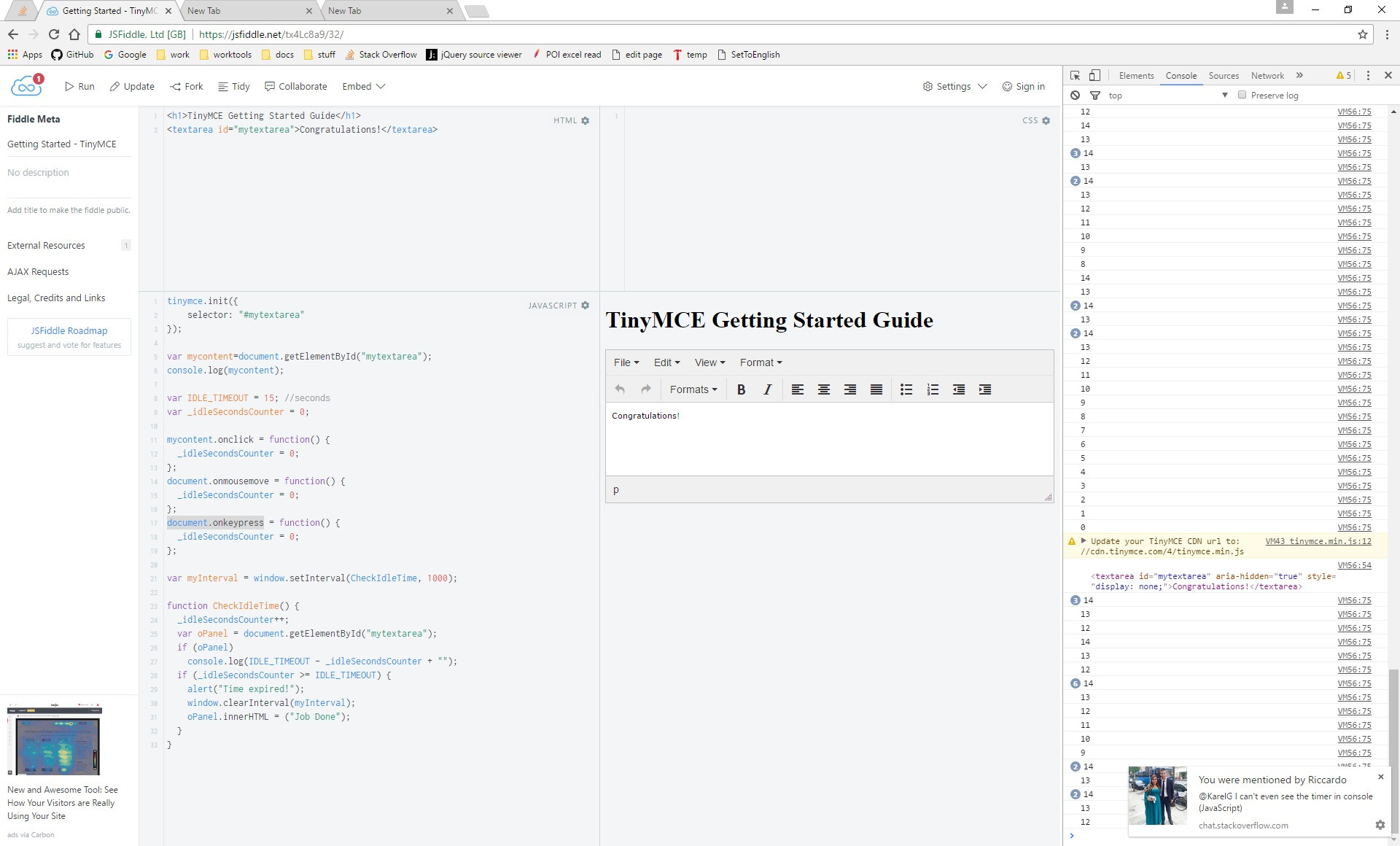Click the numbered list icon
The image size is (1400, 846).
[x=933, y=389]
